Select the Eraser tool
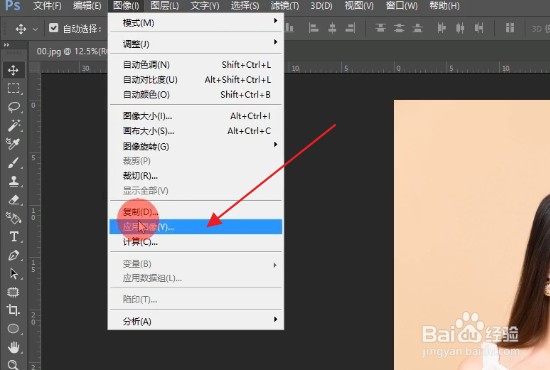This screenshot has height=370, width=550. (x=13, y=200)
